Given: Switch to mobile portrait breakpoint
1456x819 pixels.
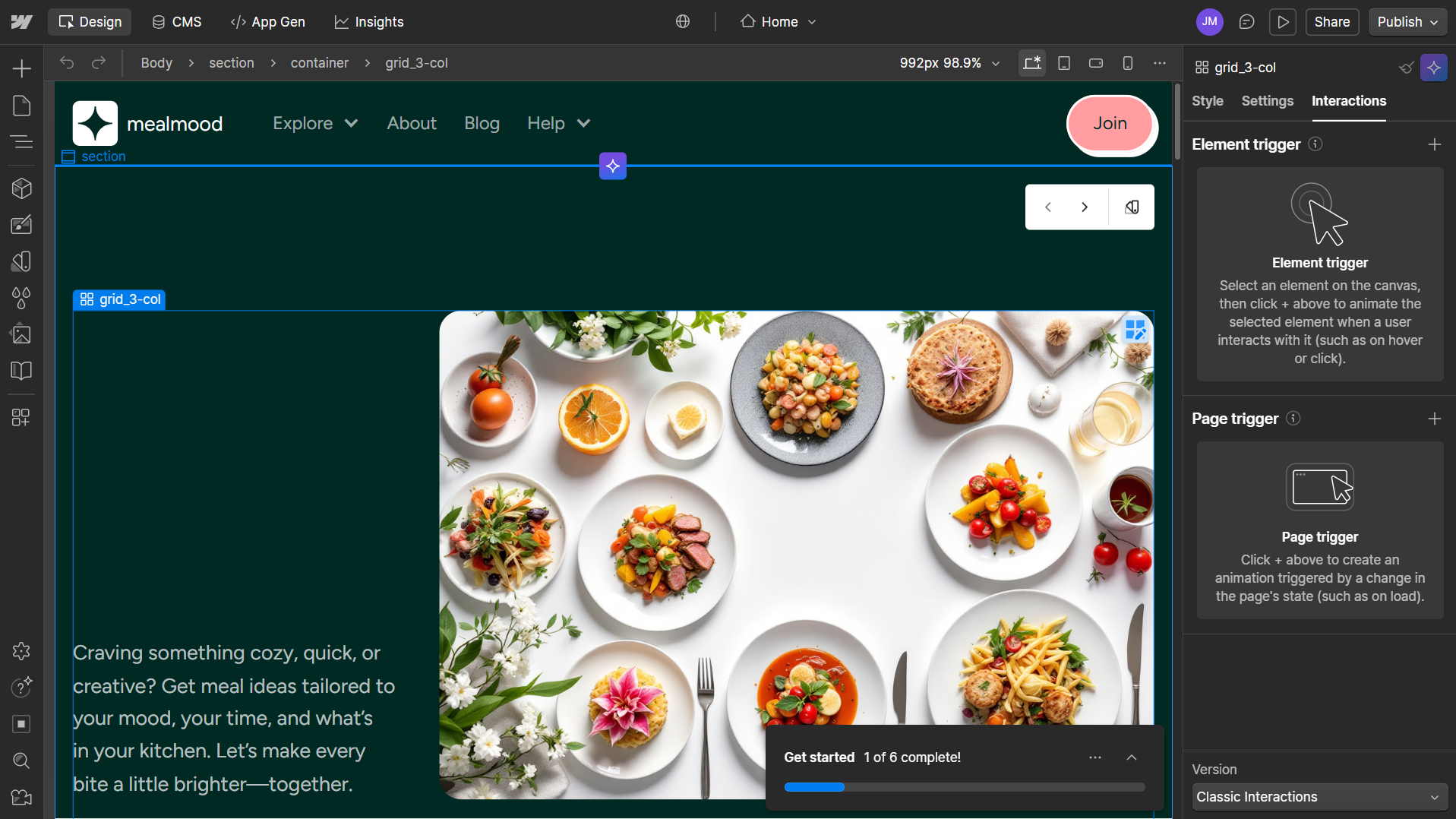Looking at the screenshot, I should point(1128,63).
